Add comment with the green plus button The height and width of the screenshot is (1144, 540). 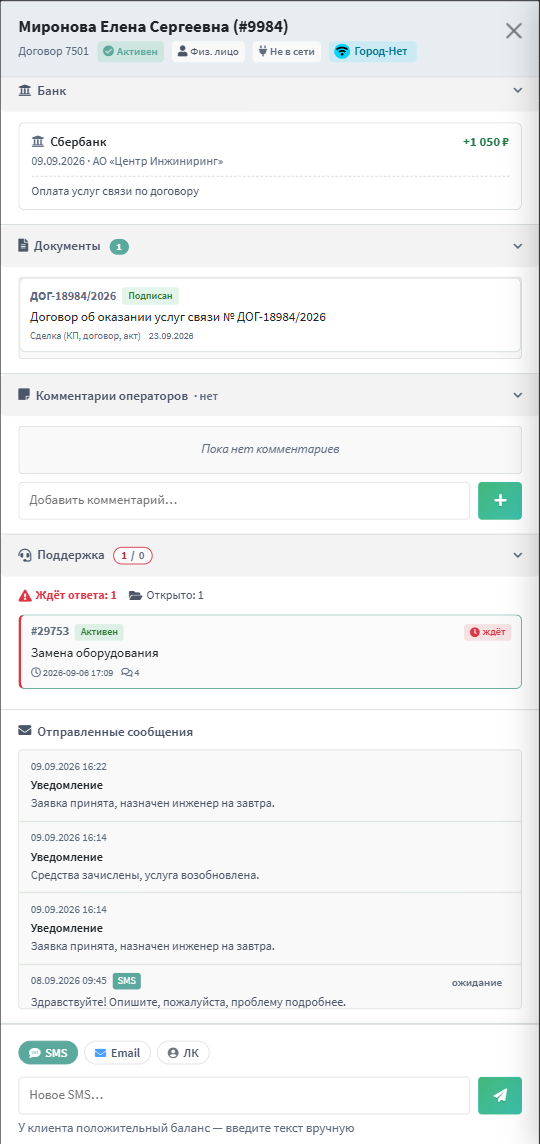coord(500,500)
